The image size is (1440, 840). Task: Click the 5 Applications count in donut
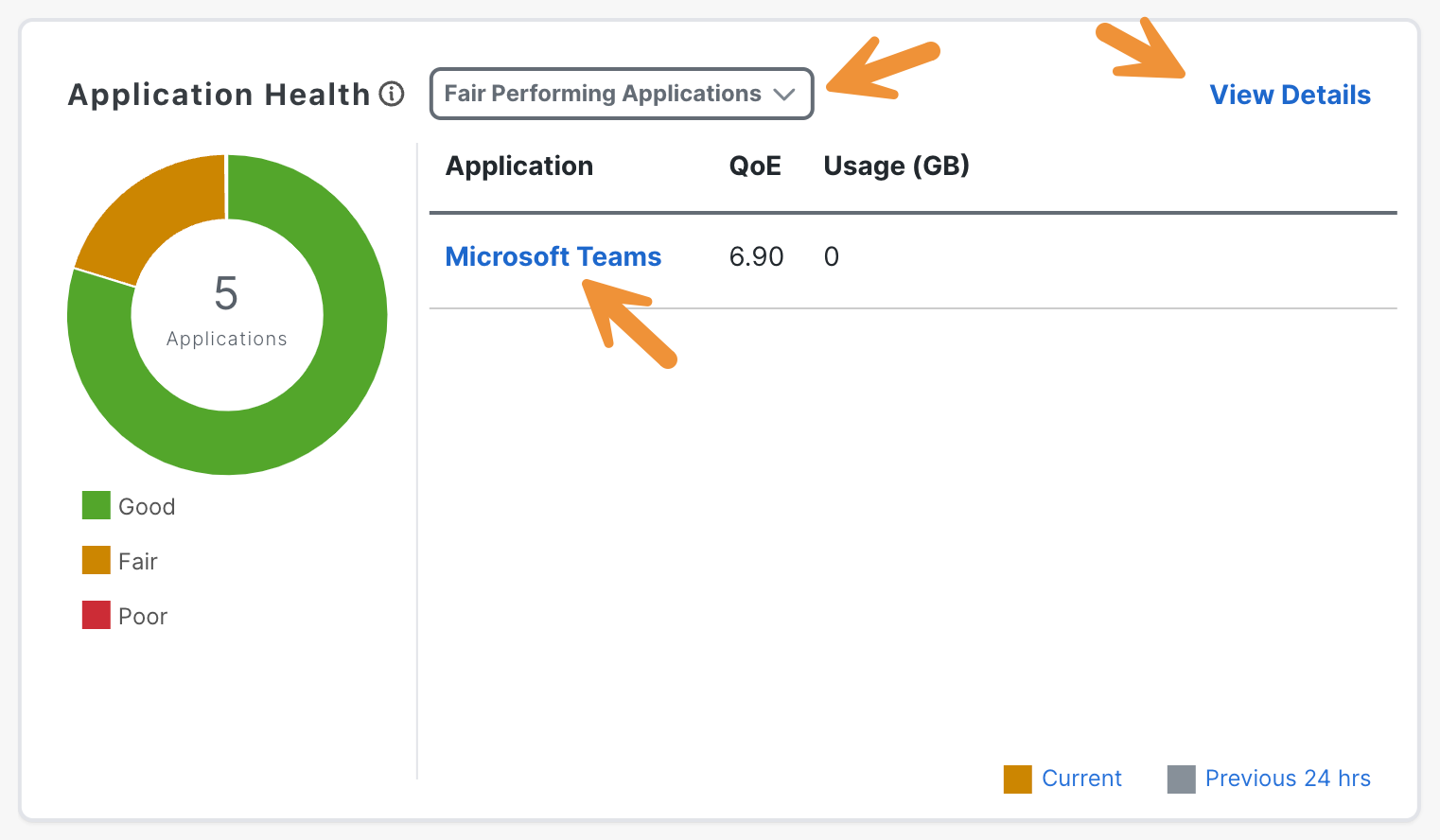click(226, 312)
